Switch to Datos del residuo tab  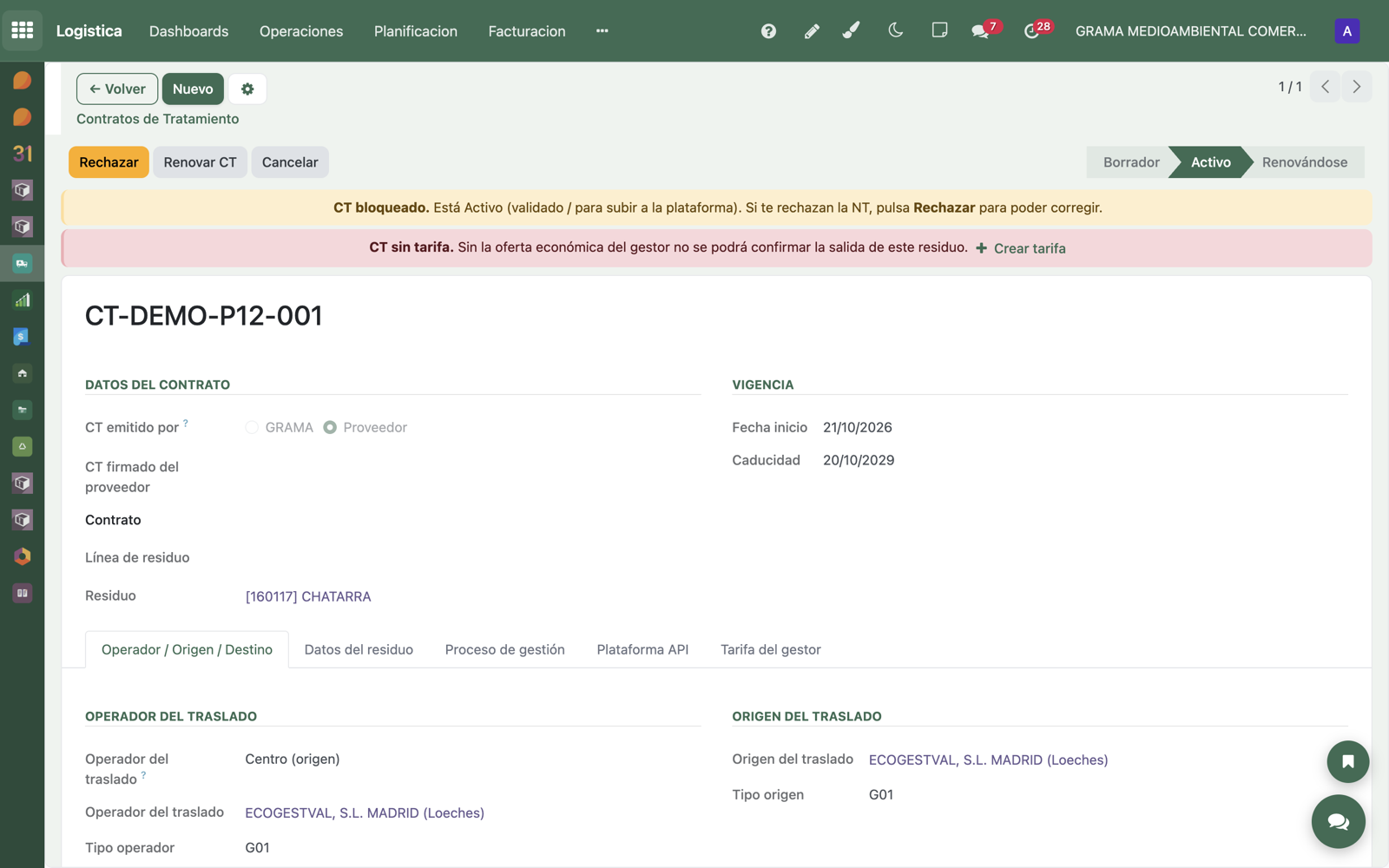click(x=359, y=649)
